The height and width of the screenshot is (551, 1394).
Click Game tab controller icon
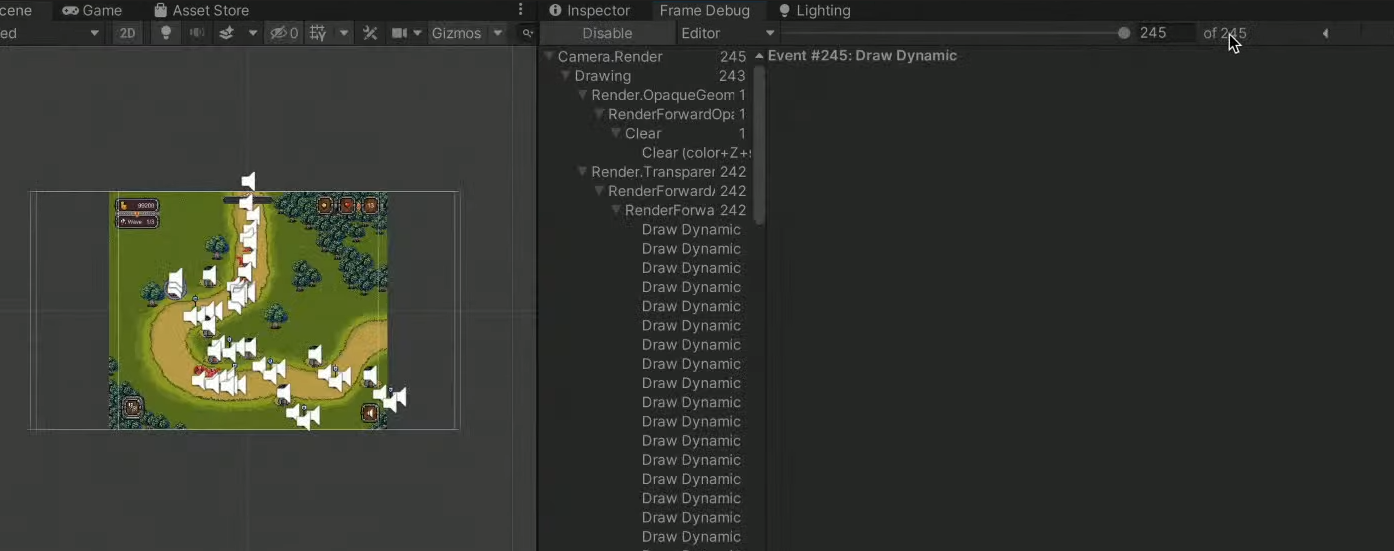click(70, 10)
